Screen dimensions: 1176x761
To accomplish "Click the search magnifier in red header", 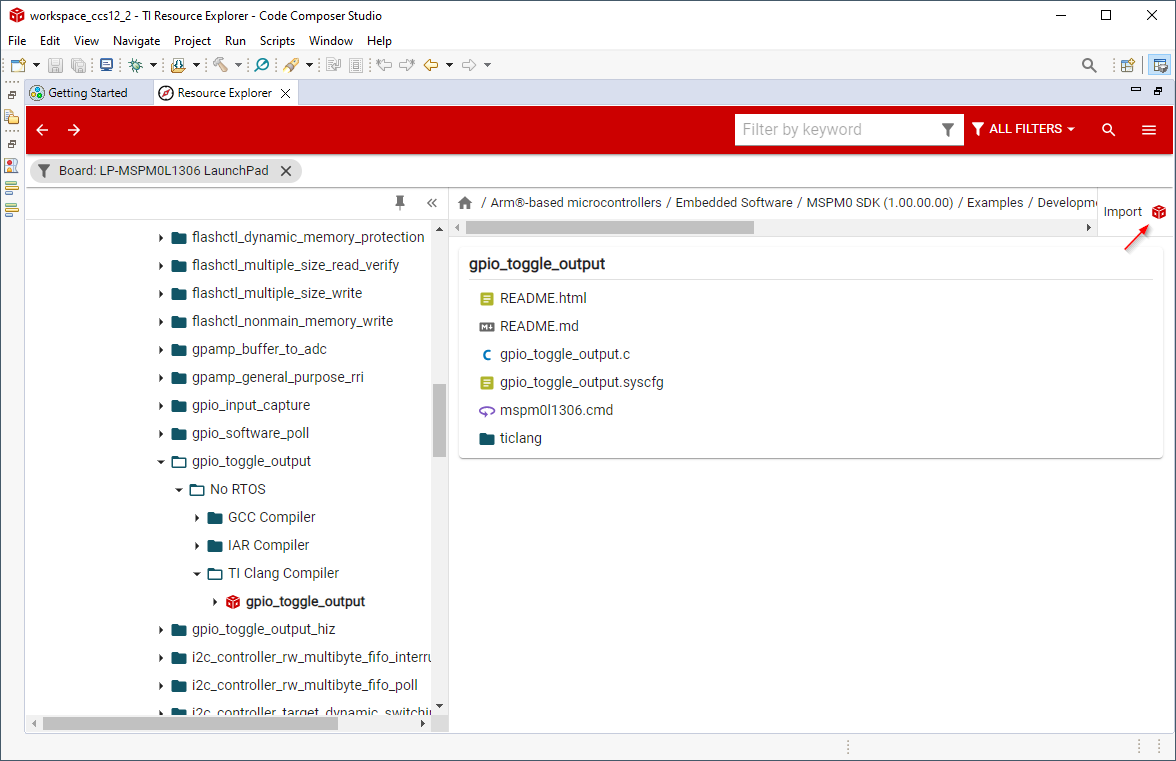I will click(1108, 130).
